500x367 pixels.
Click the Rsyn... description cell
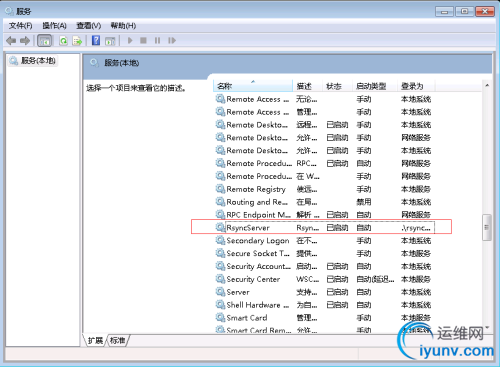point(307,228)
